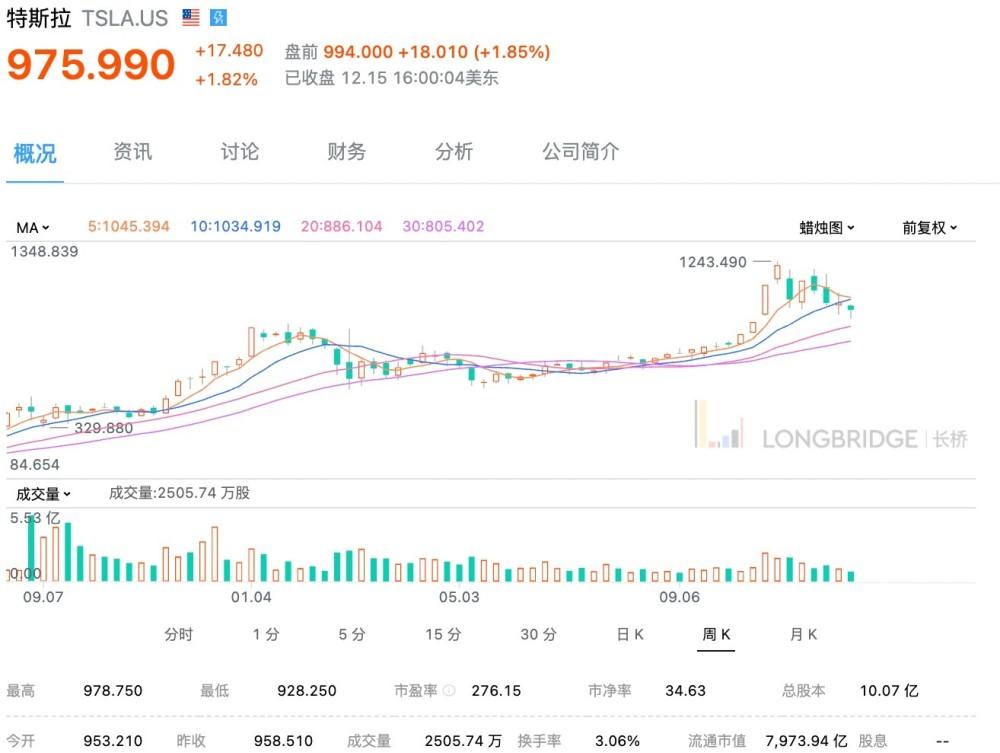1000x753 pixels.
Task: Select the 分时 chart period
Action: 179,634
